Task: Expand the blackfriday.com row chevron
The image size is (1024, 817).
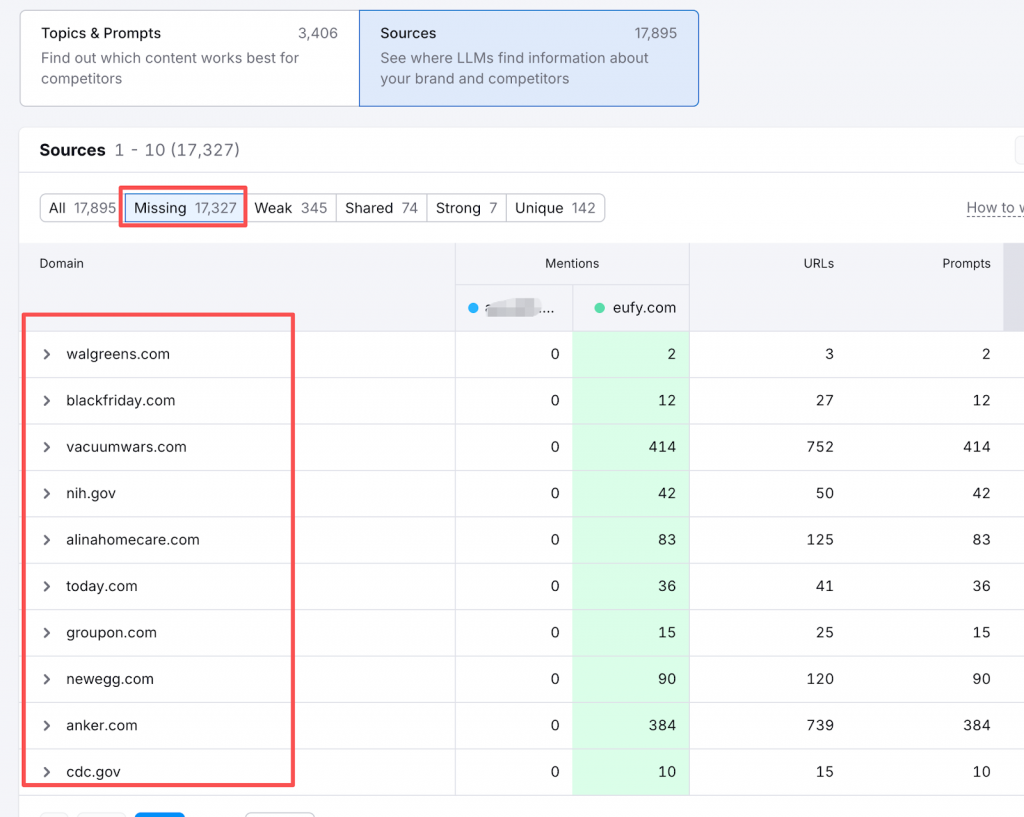Action: [47, 401]
